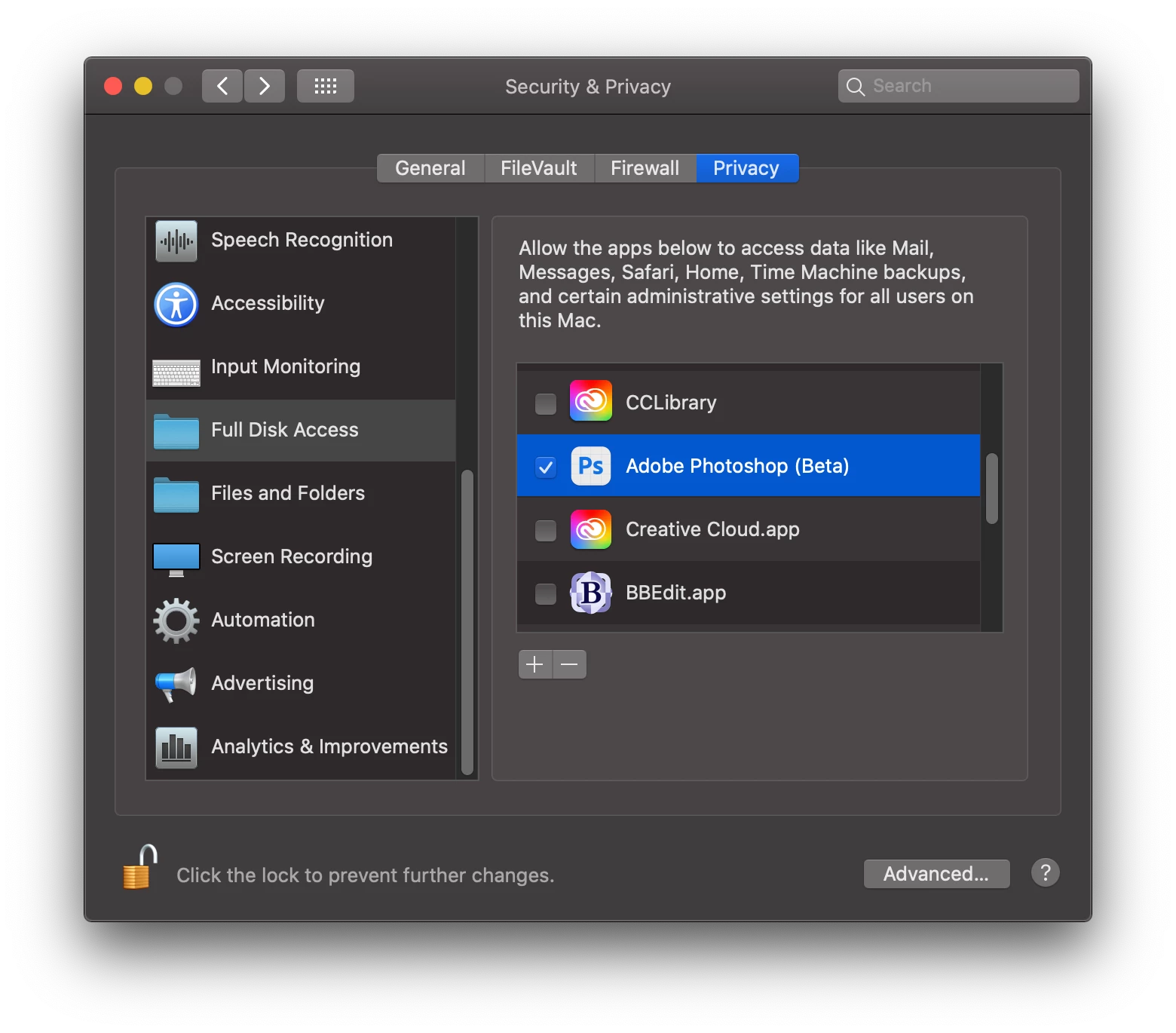Screen dimensions: 1176x1033
Task: Show all preferences grid button
Action: coord(326,86)
